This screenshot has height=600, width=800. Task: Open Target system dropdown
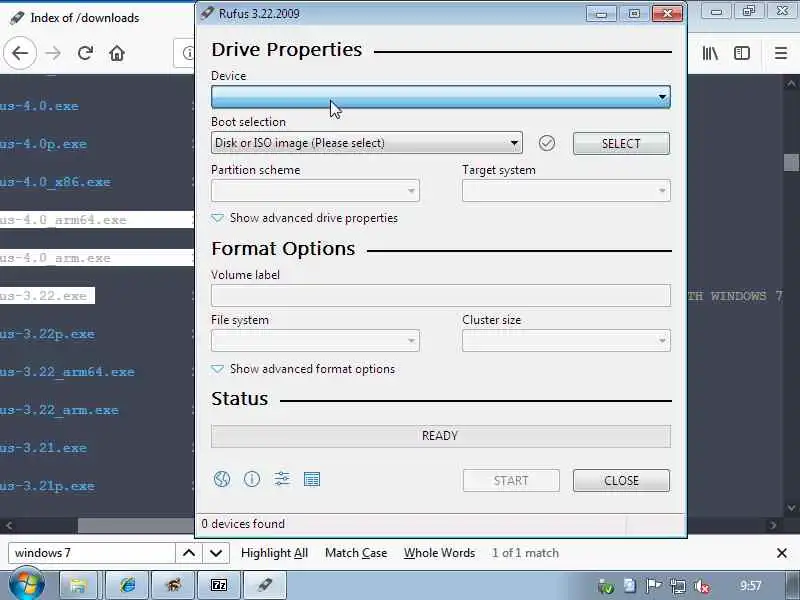[x=566, y=191]
